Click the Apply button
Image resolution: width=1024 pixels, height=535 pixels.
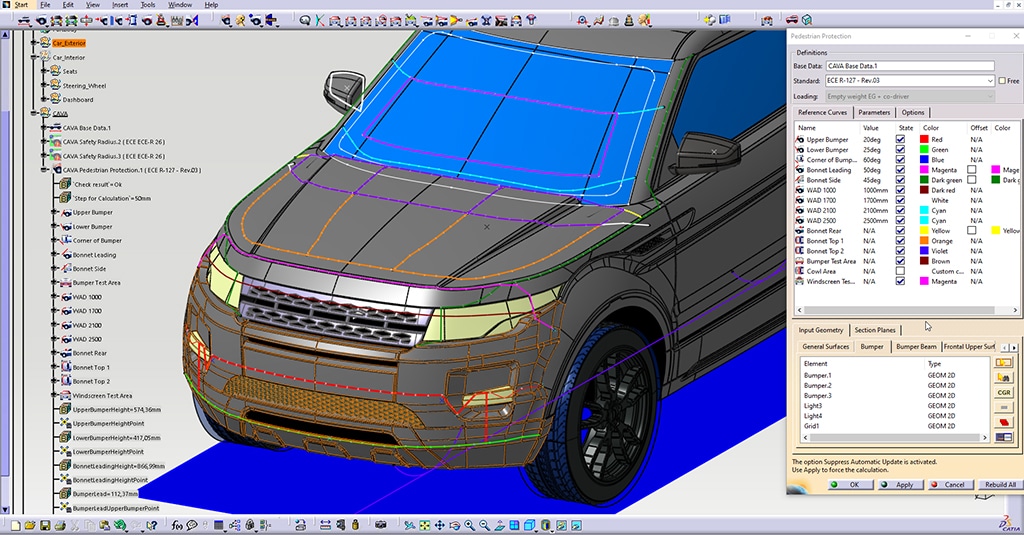pyautogui.click(x=900, y=485)
